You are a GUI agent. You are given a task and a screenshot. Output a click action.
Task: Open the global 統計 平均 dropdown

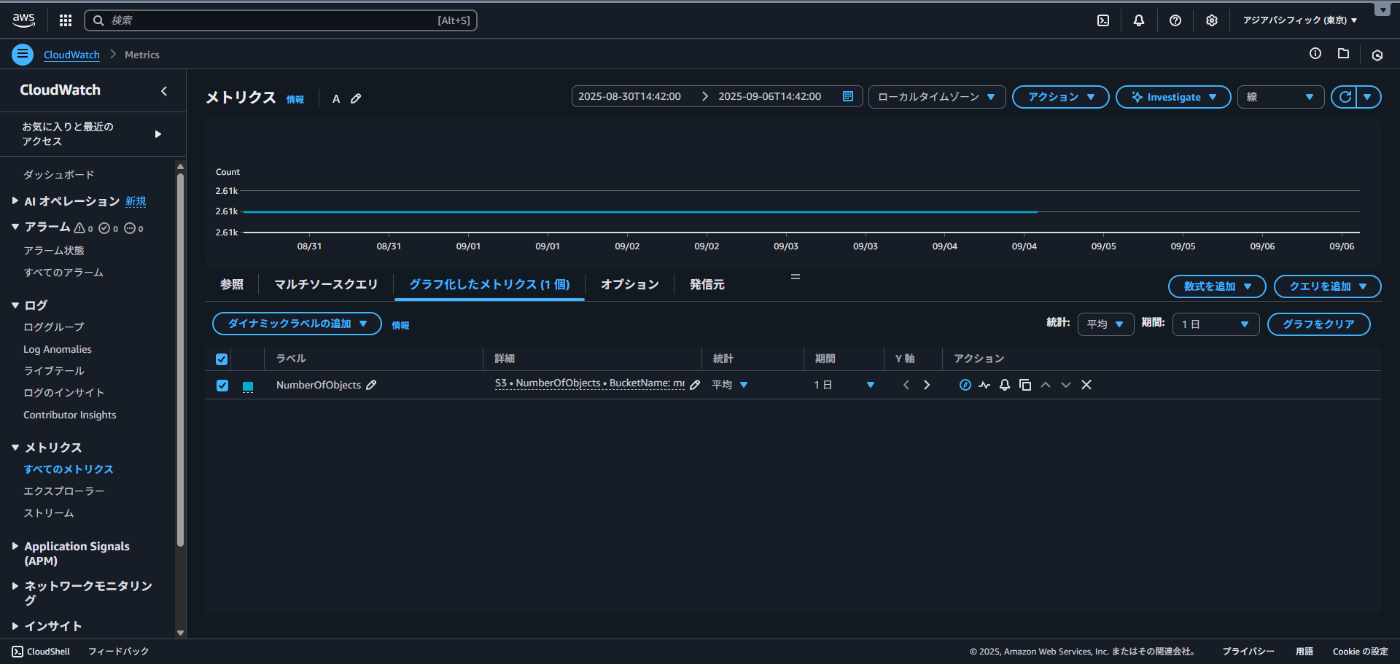1106,324
